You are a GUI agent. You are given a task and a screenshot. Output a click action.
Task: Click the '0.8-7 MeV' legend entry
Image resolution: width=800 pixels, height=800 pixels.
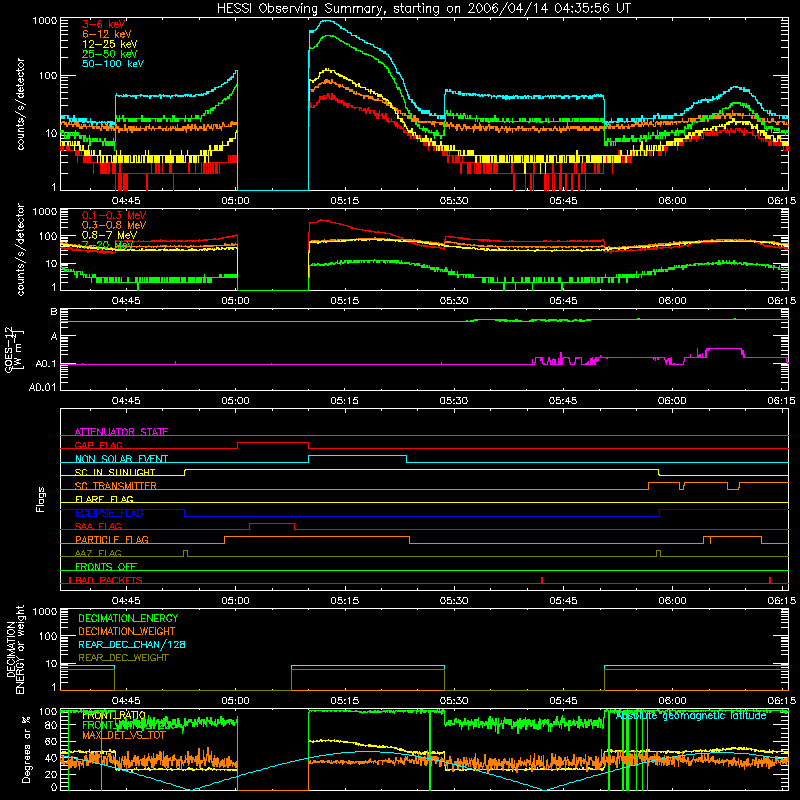pos(109,235)
